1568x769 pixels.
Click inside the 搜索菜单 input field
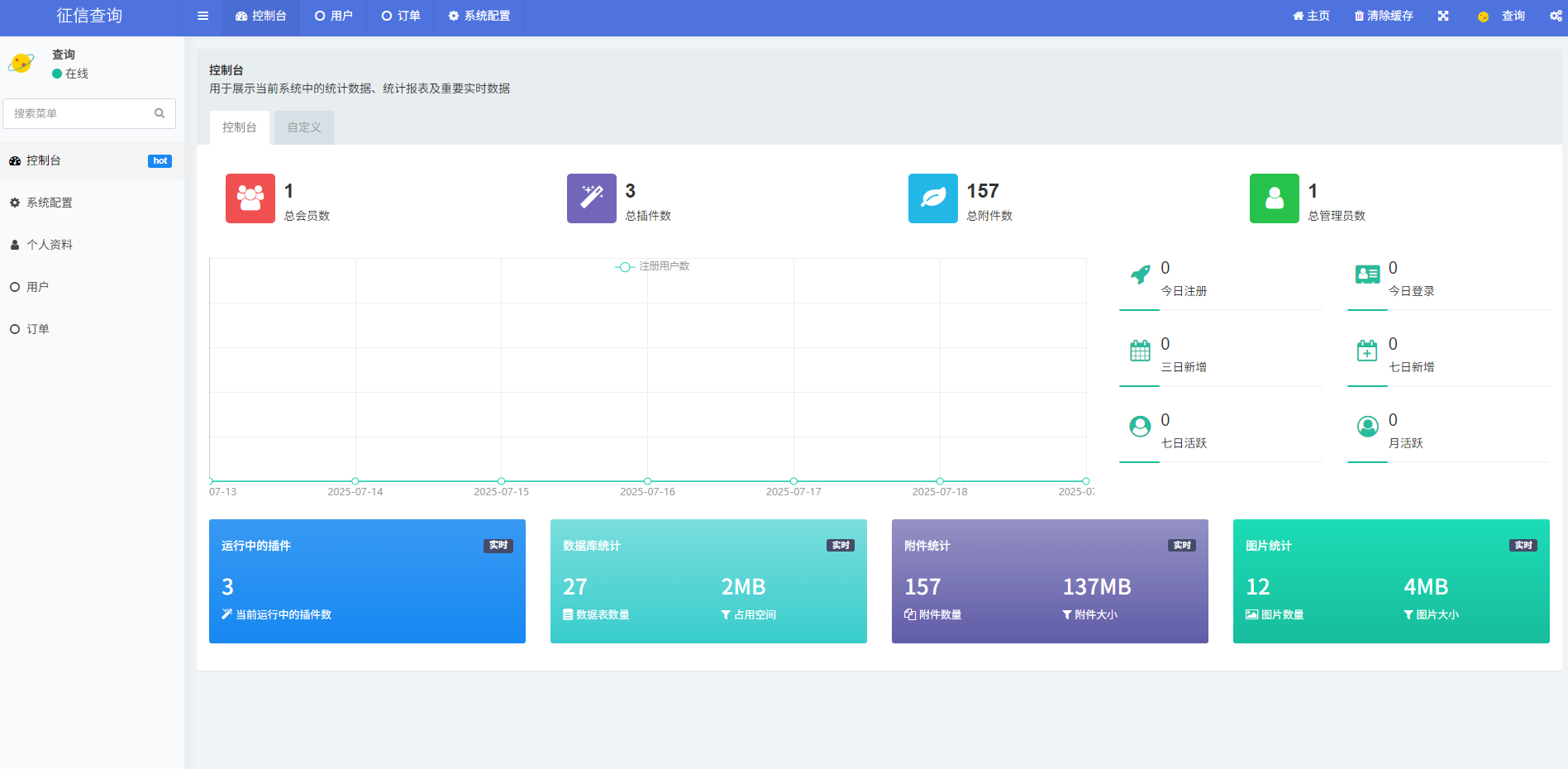point(79,113)
